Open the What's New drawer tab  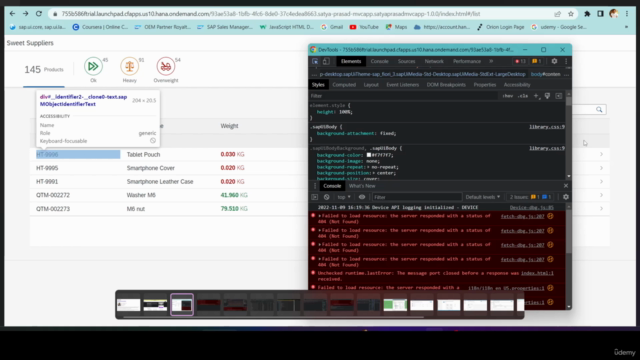coord(362,186)
